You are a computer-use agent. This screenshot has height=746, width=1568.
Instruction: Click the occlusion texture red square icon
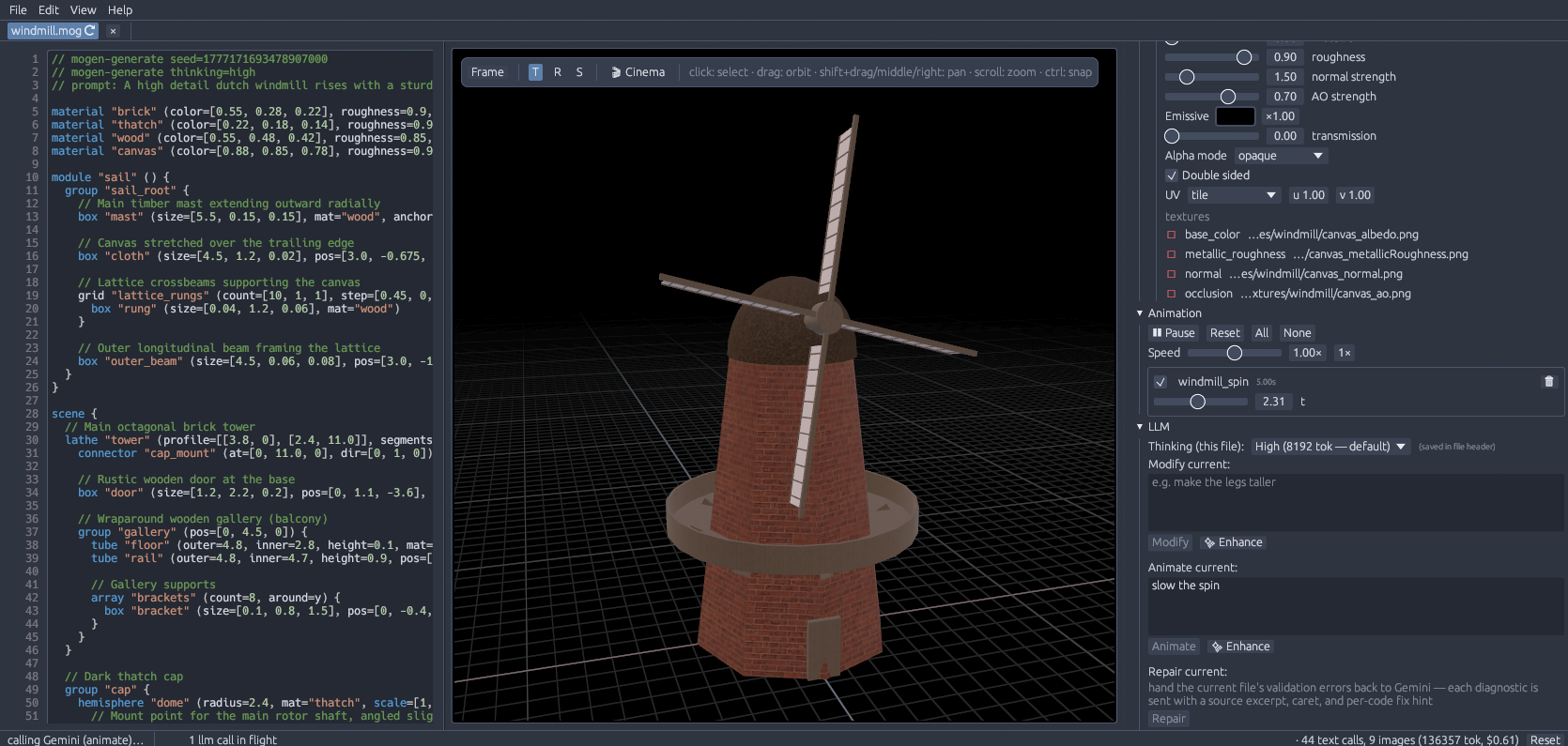(1171, 294)
